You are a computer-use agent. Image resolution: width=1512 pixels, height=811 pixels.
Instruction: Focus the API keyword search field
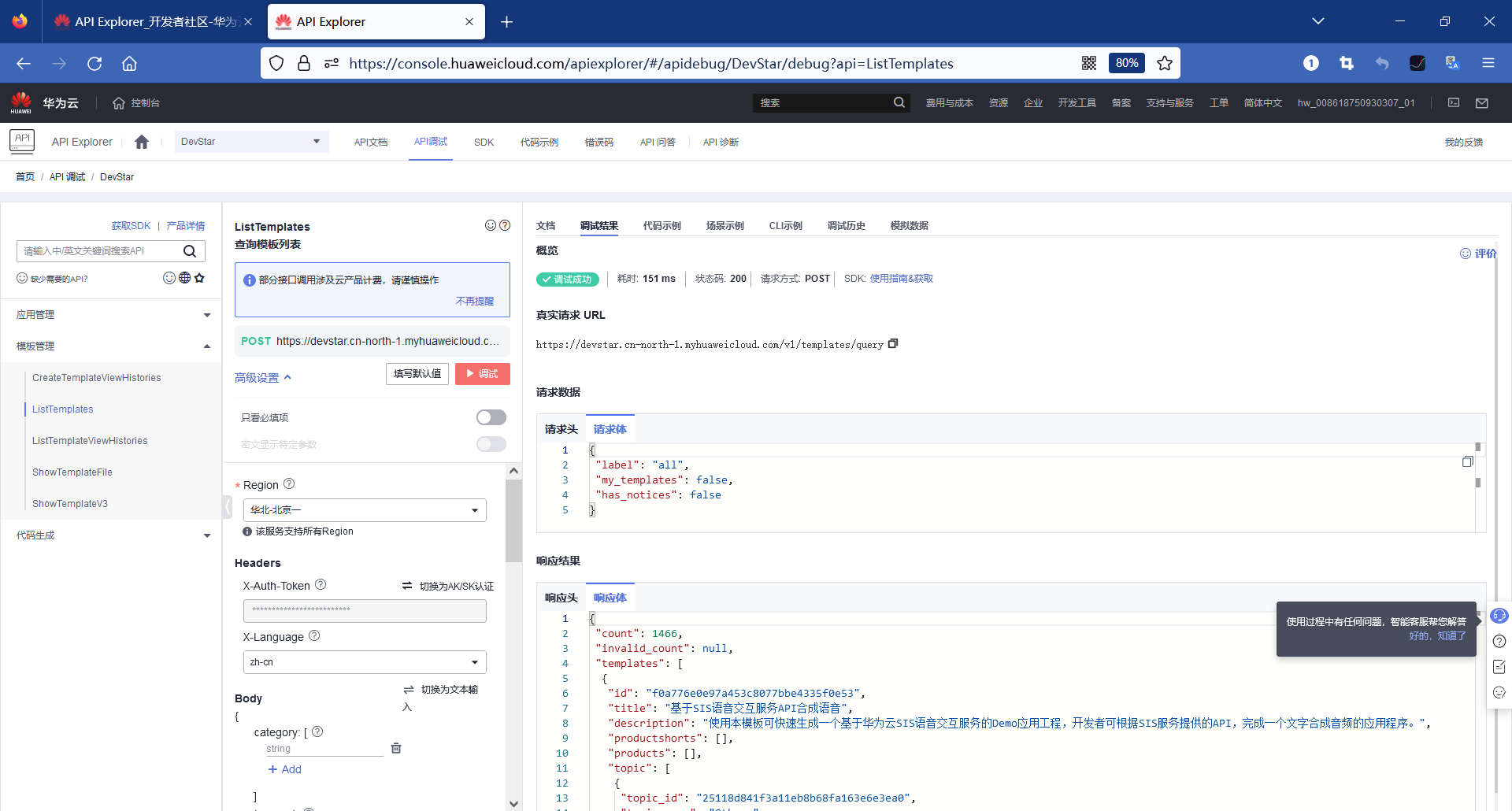click(98, 251)
